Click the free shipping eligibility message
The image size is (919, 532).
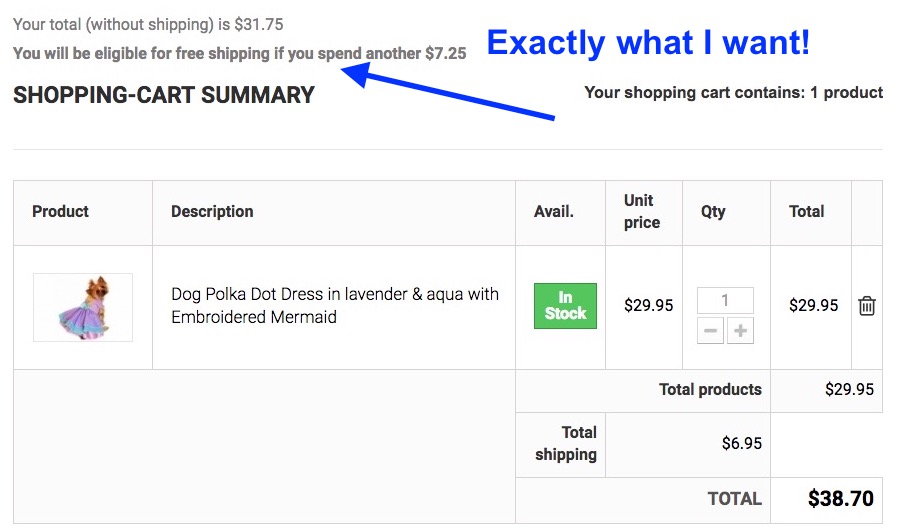240,53
